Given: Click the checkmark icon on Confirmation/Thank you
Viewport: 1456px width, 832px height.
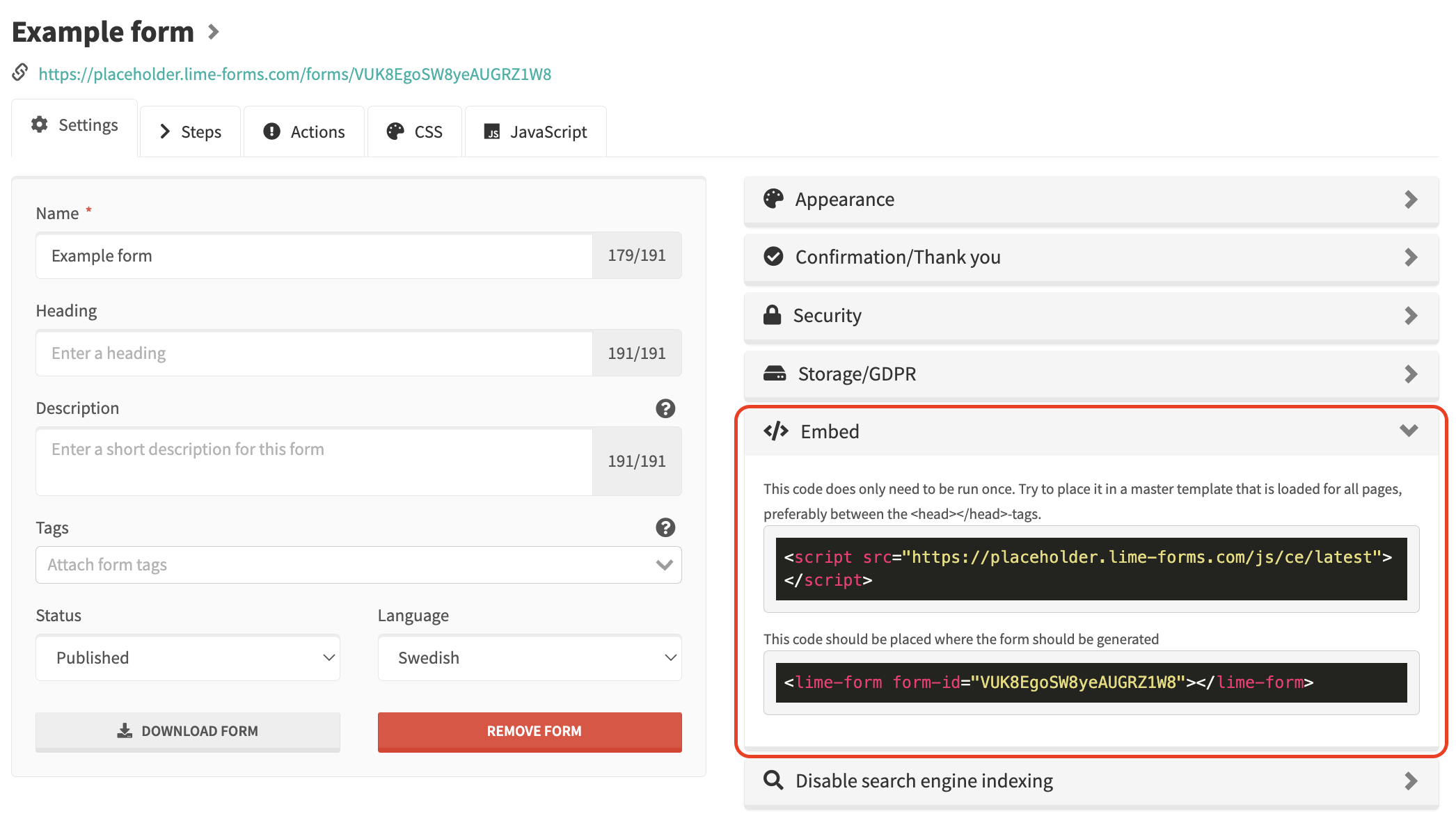Looking at the screenshot, I should (x=773, y=257).
